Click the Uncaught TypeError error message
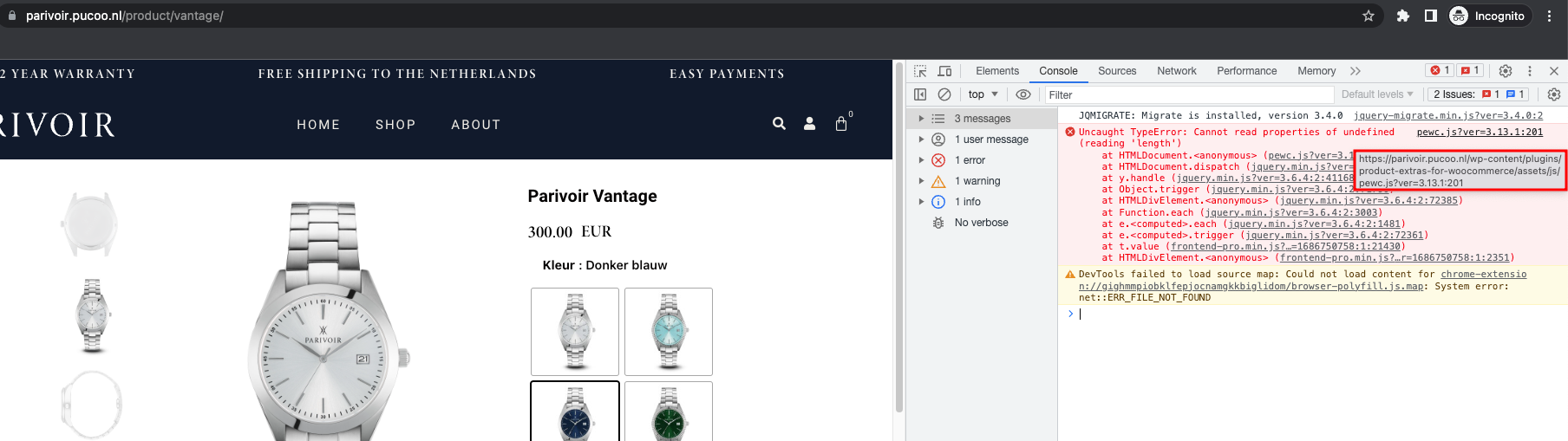Viewport: 1568px width, 441px height. point(1236,137)
